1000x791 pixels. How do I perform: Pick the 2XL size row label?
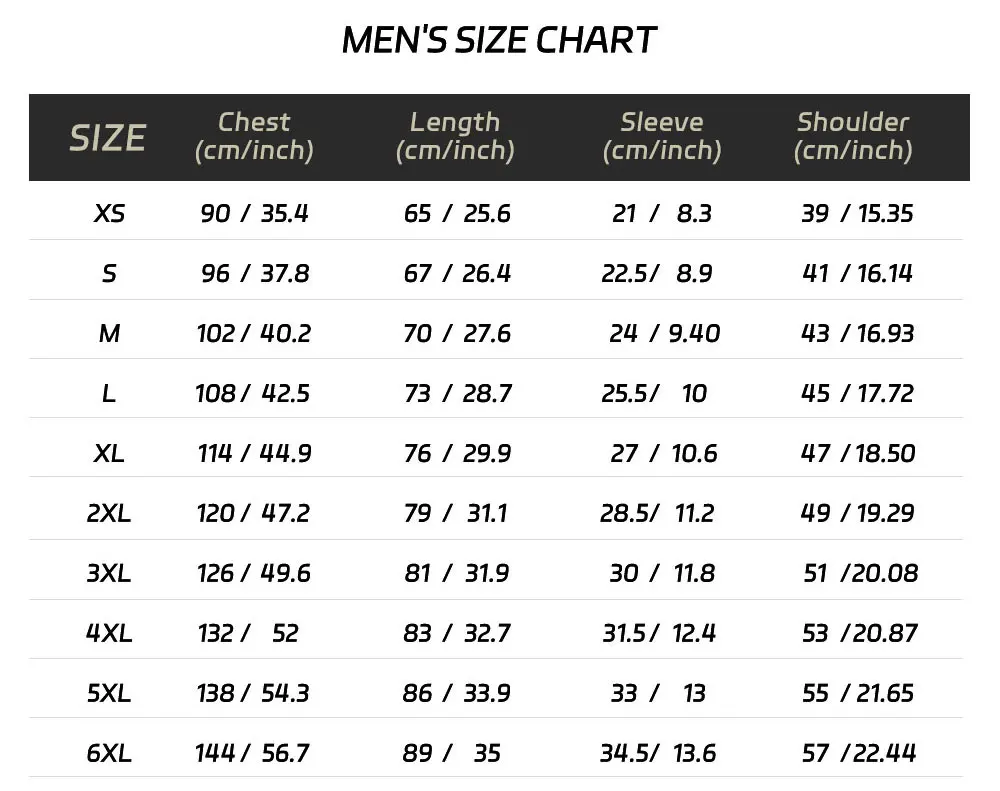click(109, 513)
